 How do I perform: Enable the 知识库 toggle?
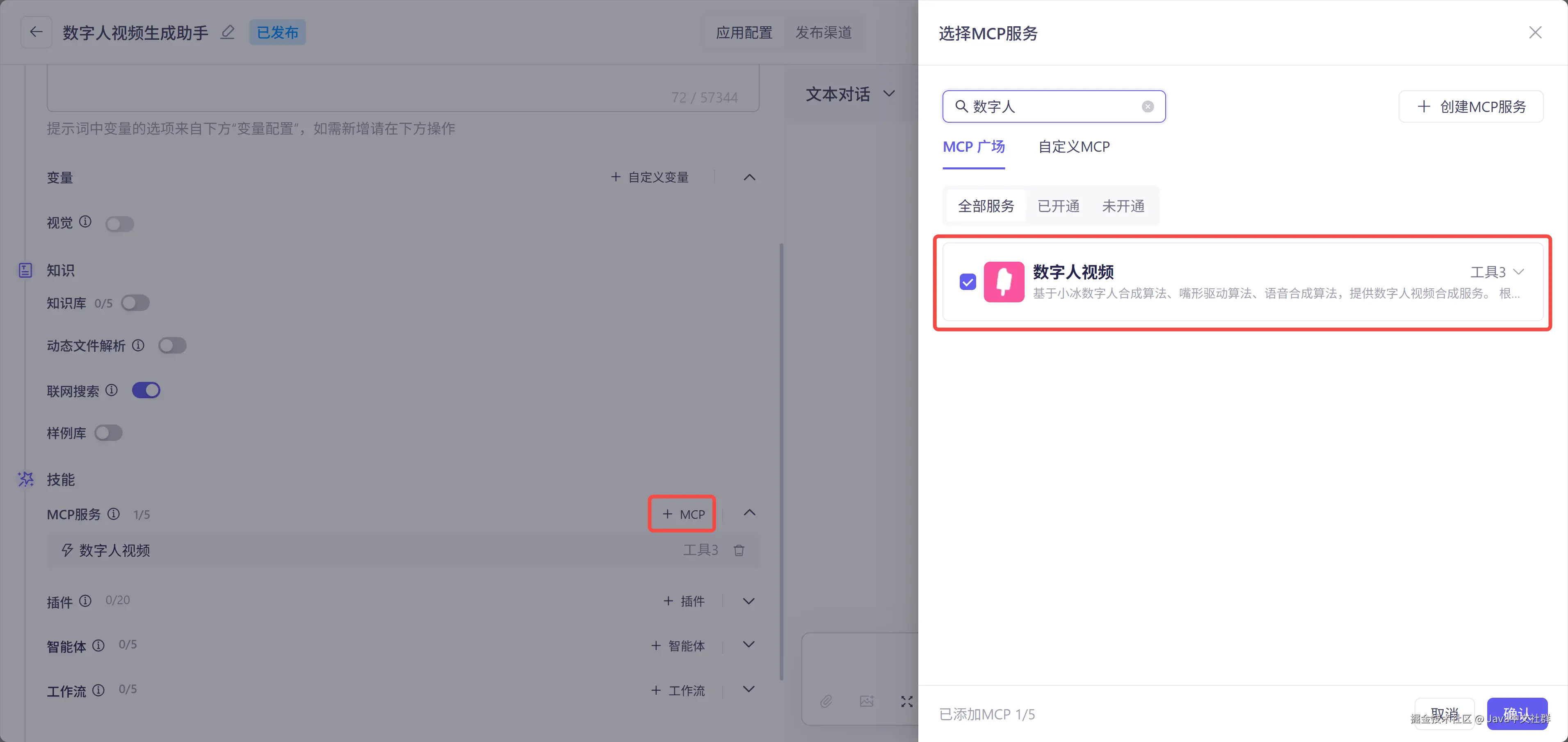135,303
